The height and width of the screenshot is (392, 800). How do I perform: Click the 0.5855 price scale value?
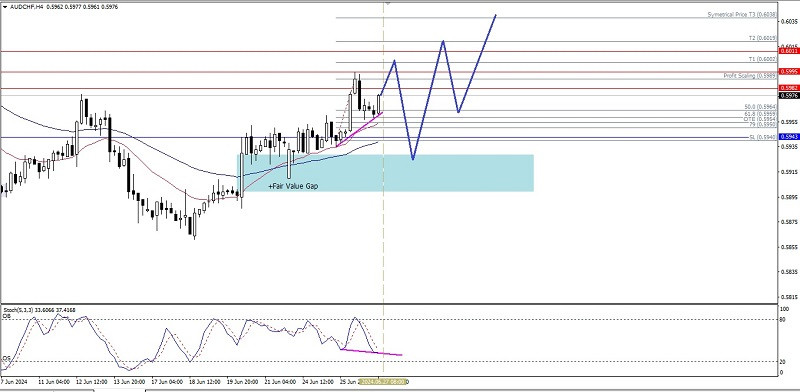(788, 247)
